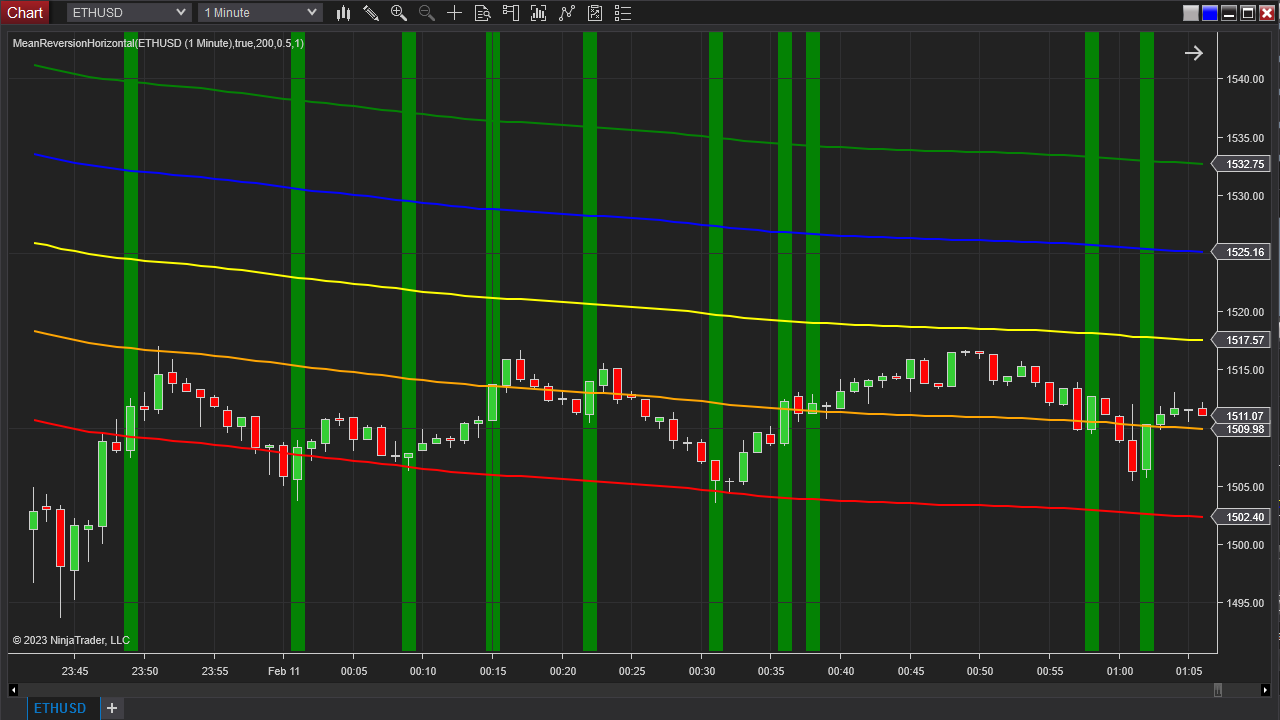Image resolution: width=1280 pixels, height=720 pixels.
Task: Open the Indicators bar-chart icon
Action: [x=539, y=13]
